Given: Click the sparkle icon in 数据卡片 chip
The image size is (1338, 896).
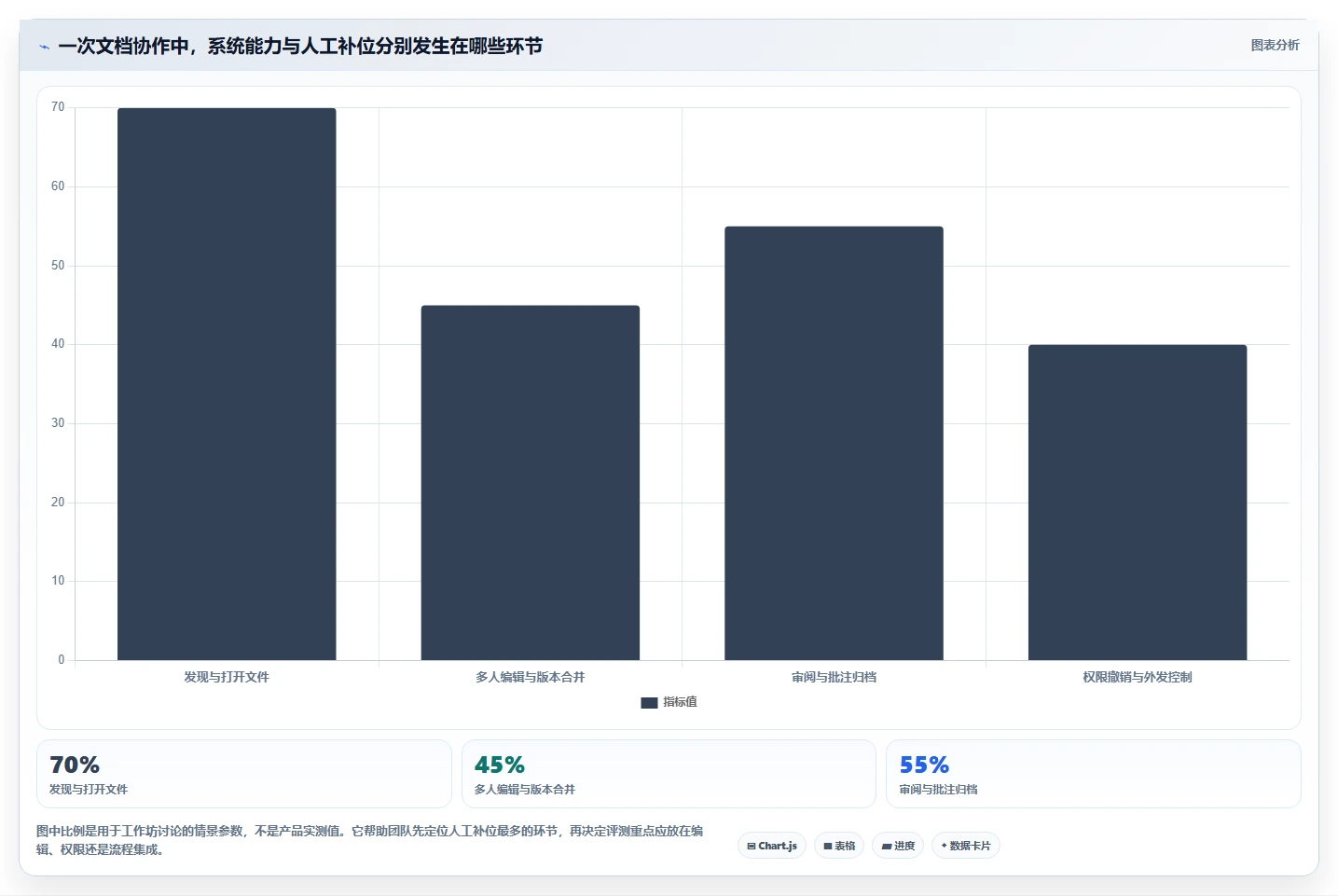Looking at the screenshot, I should (x=944, y=846).
